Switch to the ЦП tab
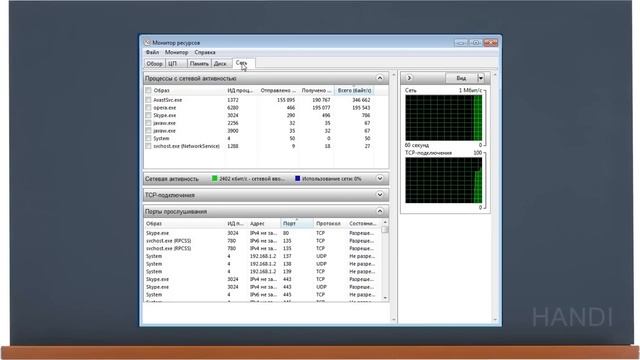Viewport: 640px width, 360px height. click(x=176, y=64)
